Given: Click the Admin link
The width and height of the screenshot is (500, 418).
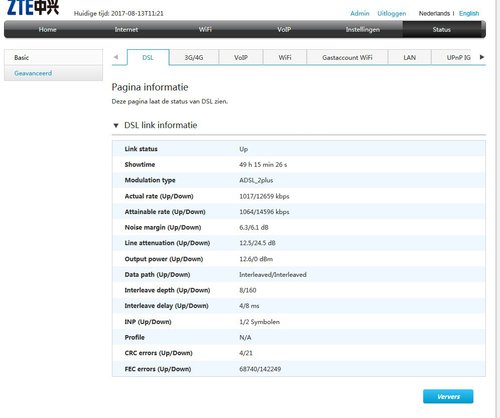Looking at the screenshot, I should tap(360, 13).
